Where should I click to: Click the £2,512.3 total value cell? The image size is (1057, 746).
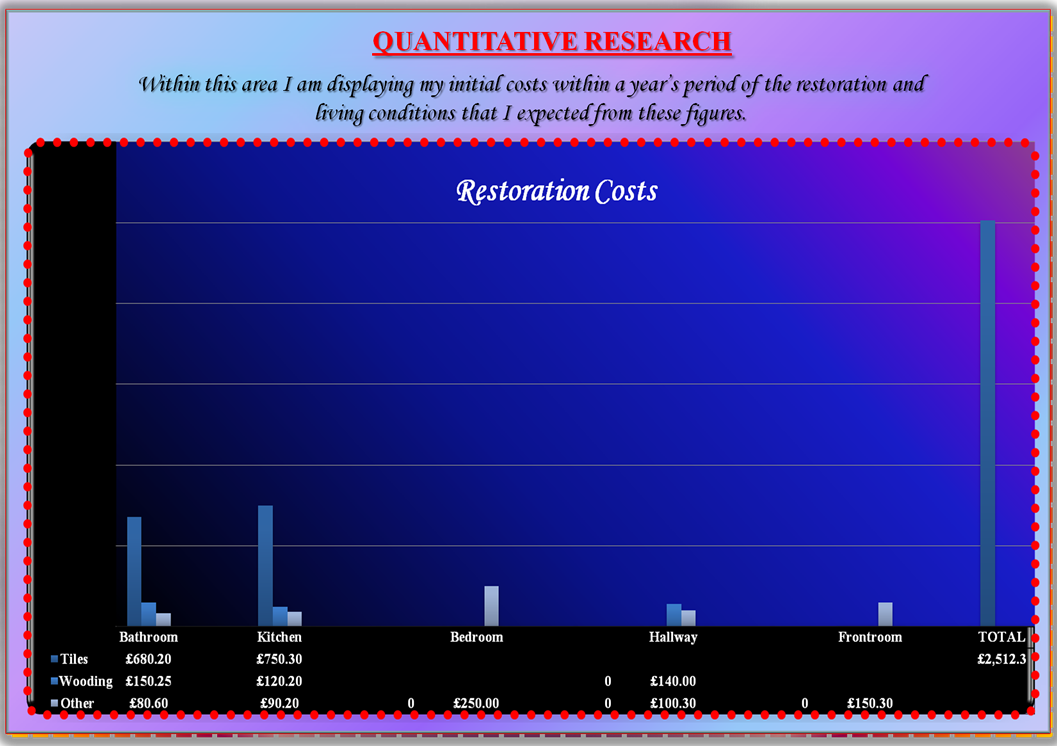pyautogui.click(x=1001, y=659)
